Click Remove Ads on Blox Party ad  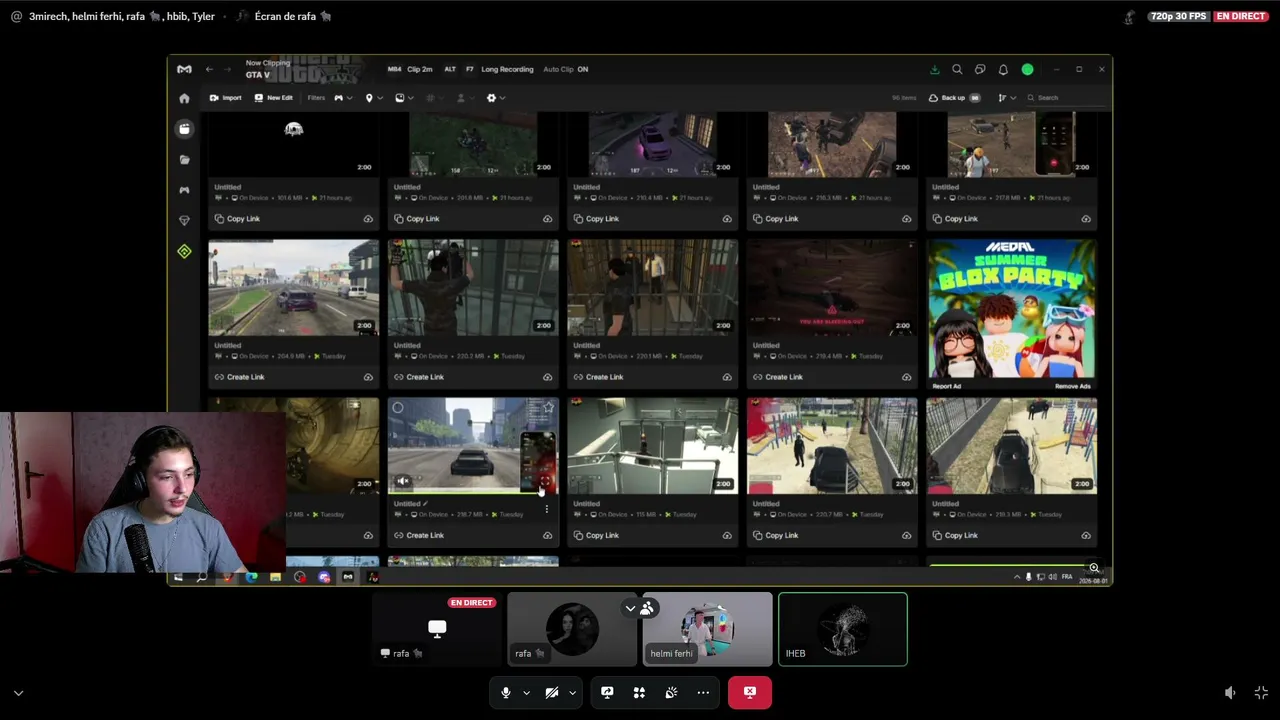[1072, 386]
